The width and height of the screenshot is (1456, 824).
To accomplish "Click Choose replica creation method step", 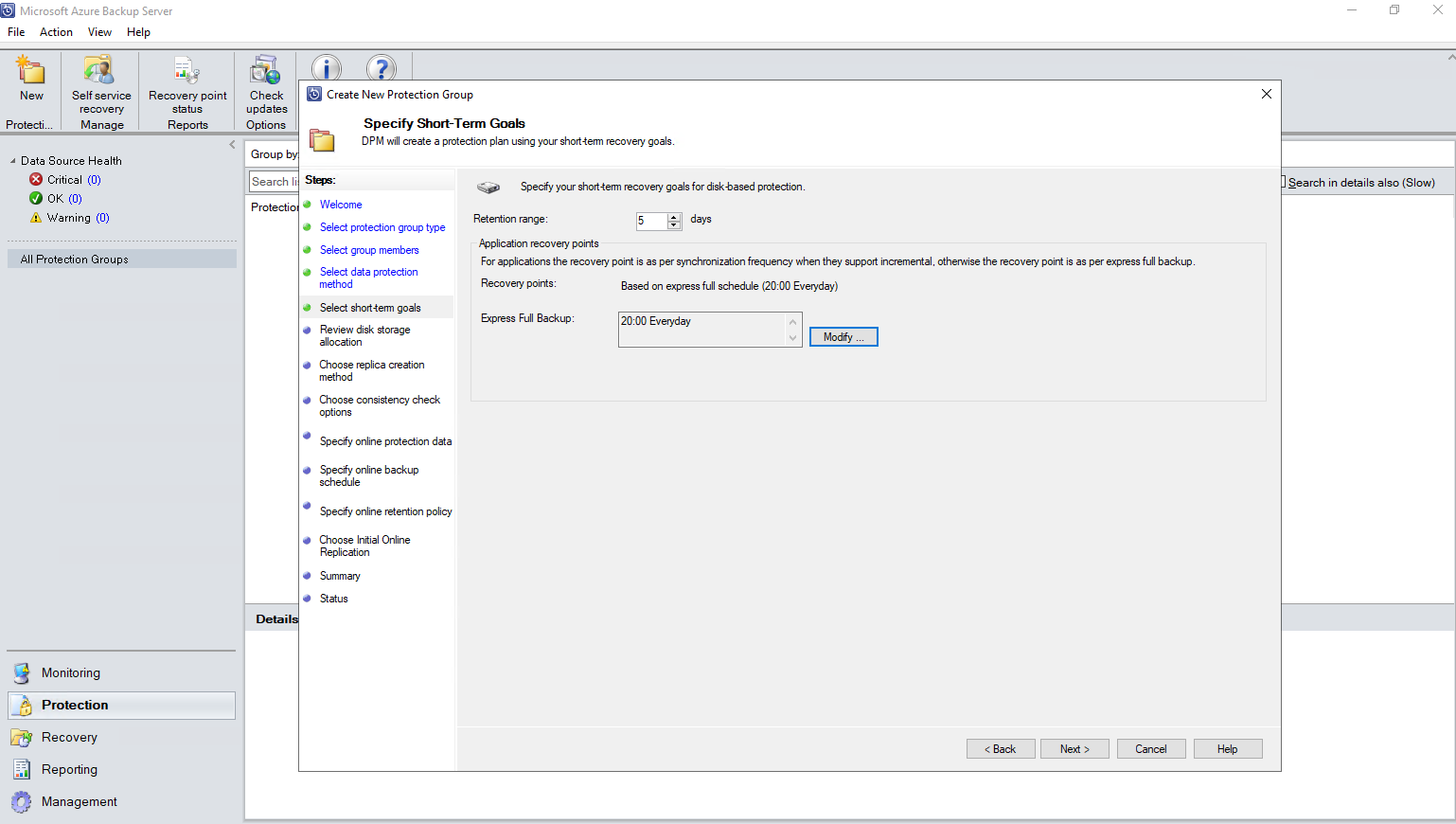I will (x=372, y=370).
